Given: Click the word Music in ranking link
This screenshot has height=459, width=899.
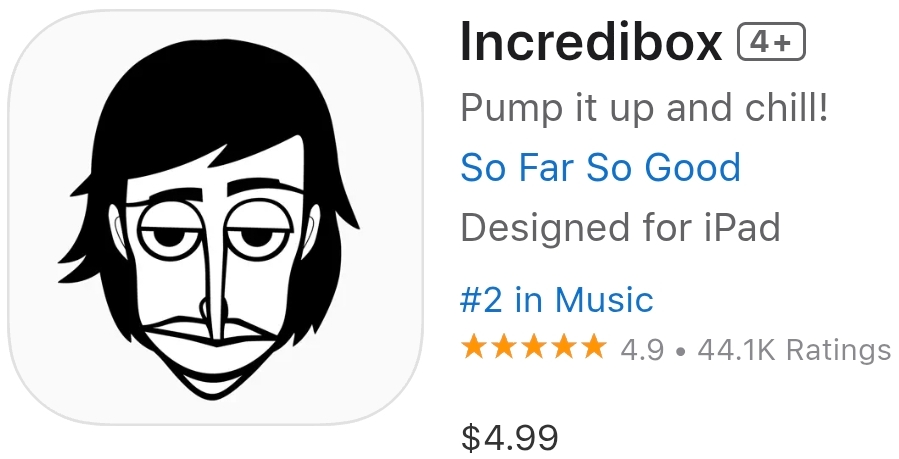Looking at the screenshot, I should (x=603, y=299).
